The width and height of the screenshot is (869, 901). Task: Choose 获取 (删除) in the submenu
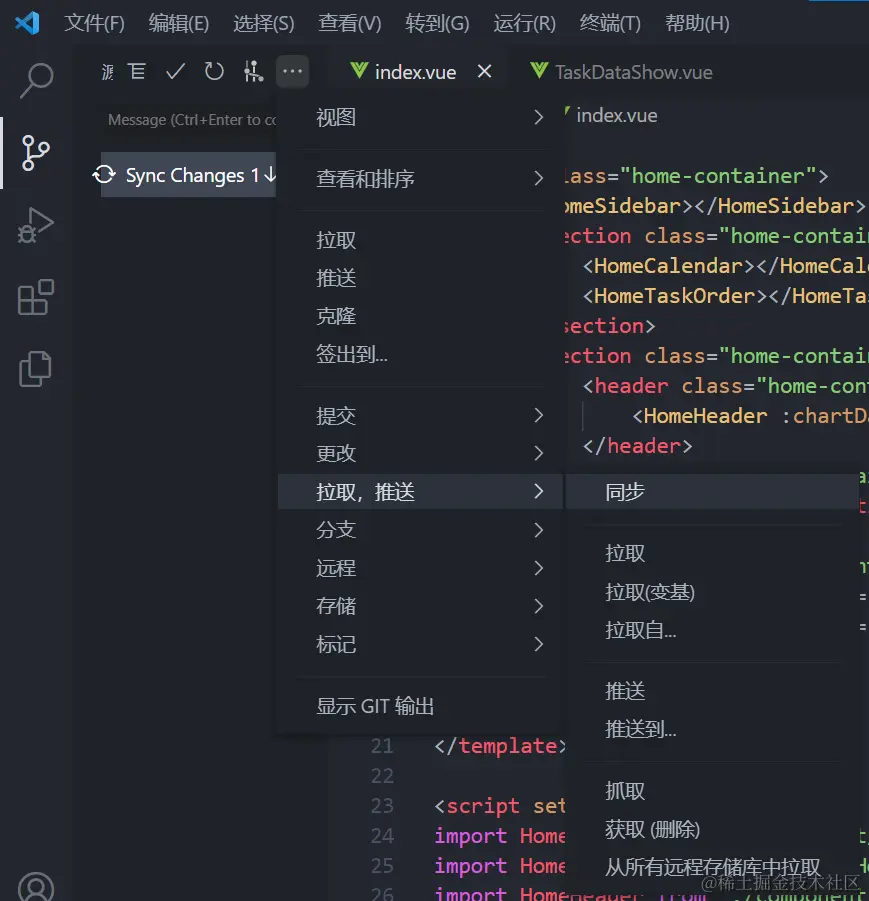pos(712,829)
